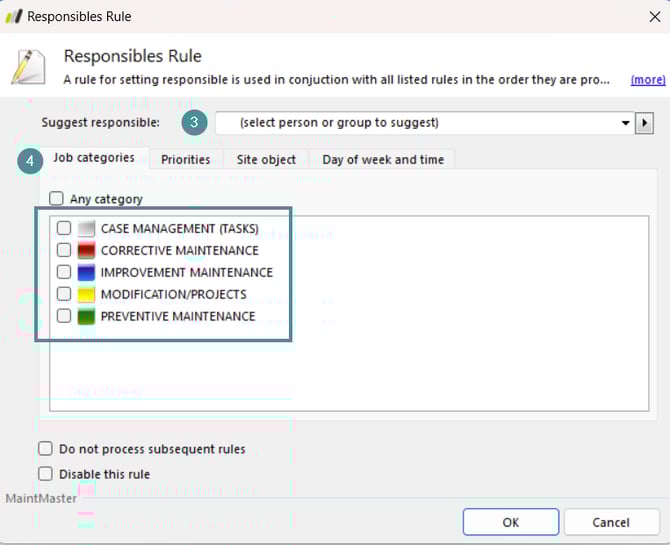This screenshot has height=545, width=670.
Task: Check the Preventive Maintenance checkbox
Action: click(x=64, y=317)
